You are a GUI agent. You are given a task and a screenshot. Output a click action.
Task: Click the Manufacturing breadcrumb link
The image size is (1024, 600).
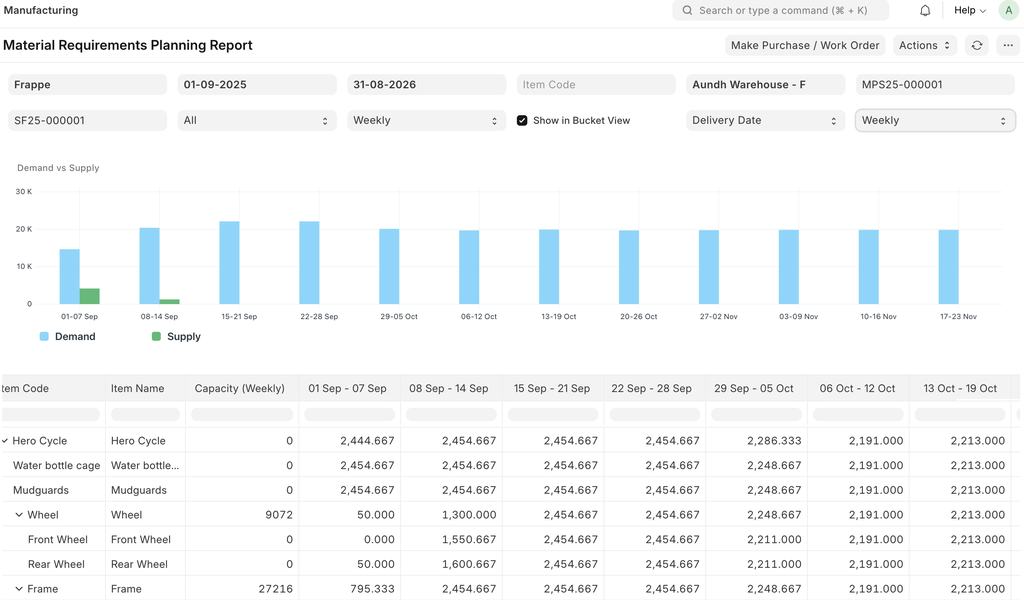point(41,11)
